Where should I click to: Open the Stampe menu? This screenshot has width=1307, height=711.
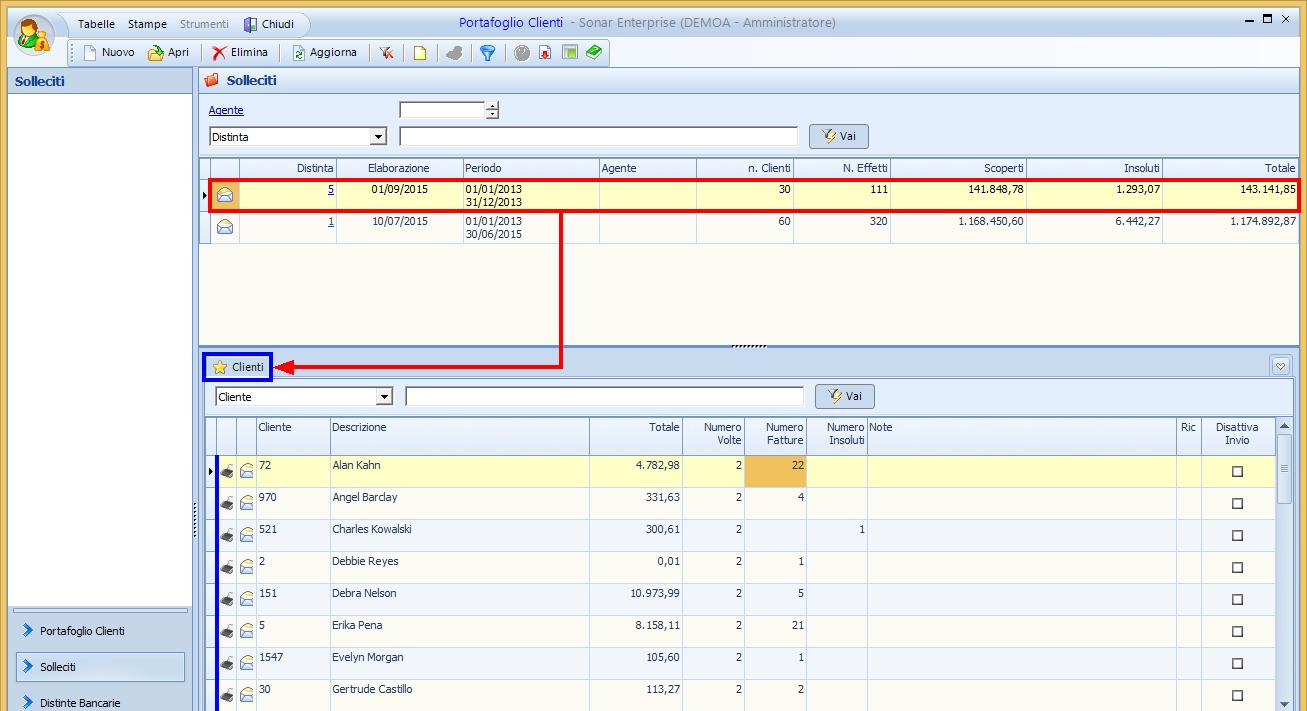click(x=147, y=24)
